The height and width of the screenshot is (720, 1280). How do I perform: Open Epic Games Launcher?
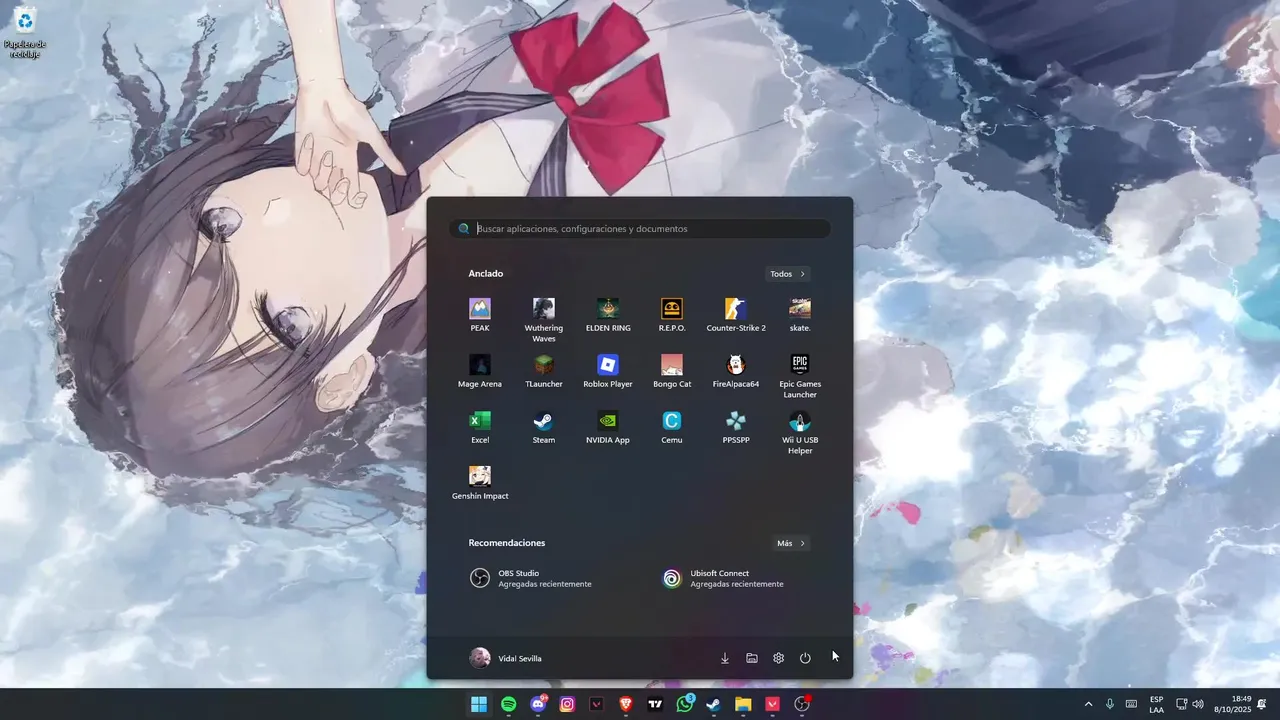click(800, 375)
